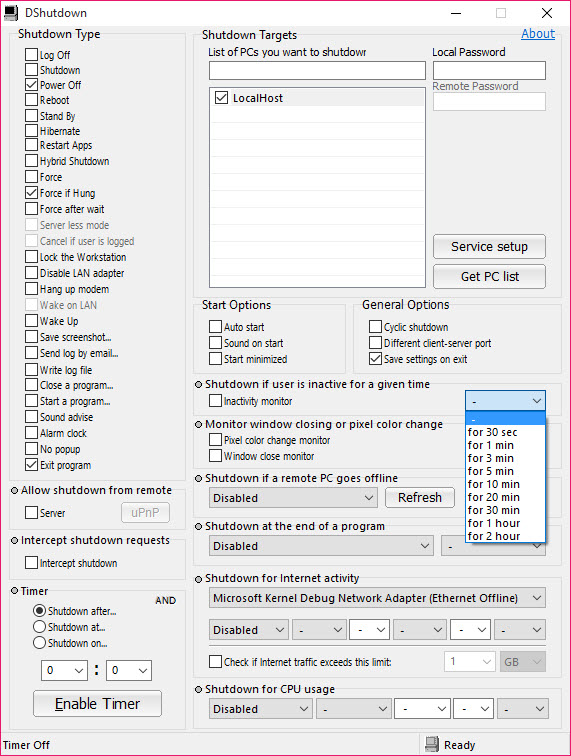
Task: Click the Local Password input field
Action: [489, 70]
